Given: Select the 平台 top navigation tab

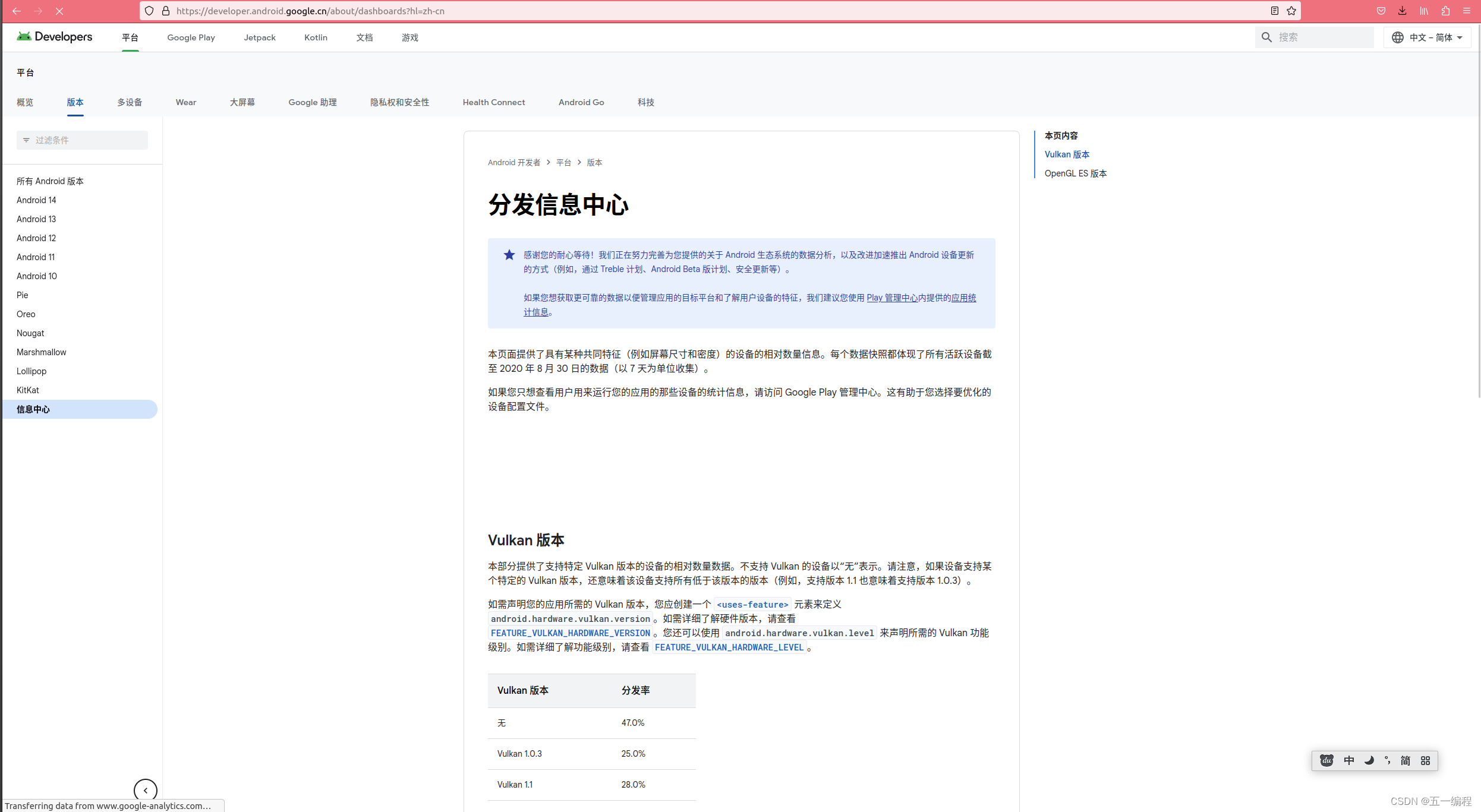Looking at the screenshot, I should pyautogui.click(x=130, y=37).
